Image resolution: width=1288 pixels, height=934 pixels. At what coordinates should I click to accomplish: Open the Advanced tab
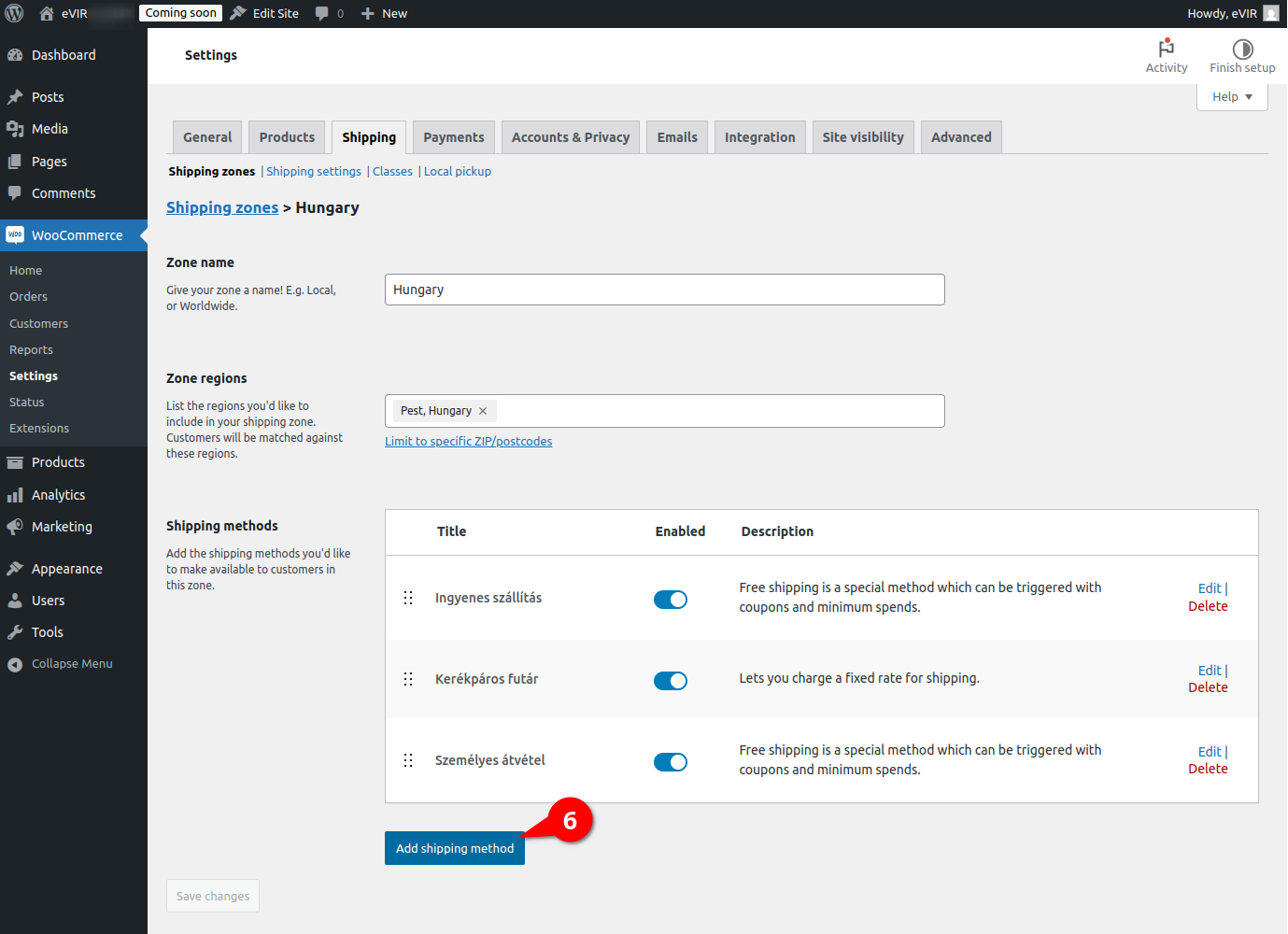click(x=961, y=137)
